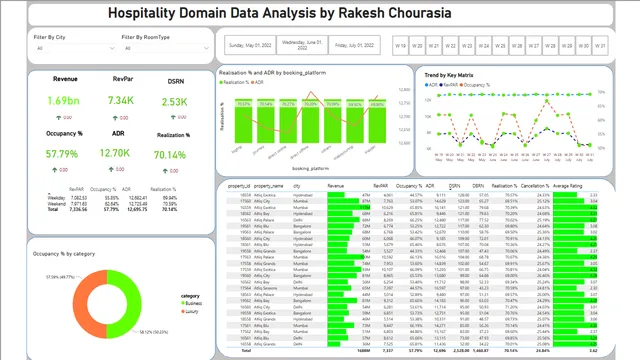Screen dimensions: 640x360
Task: Filter by week W 29
Action: 567,46
